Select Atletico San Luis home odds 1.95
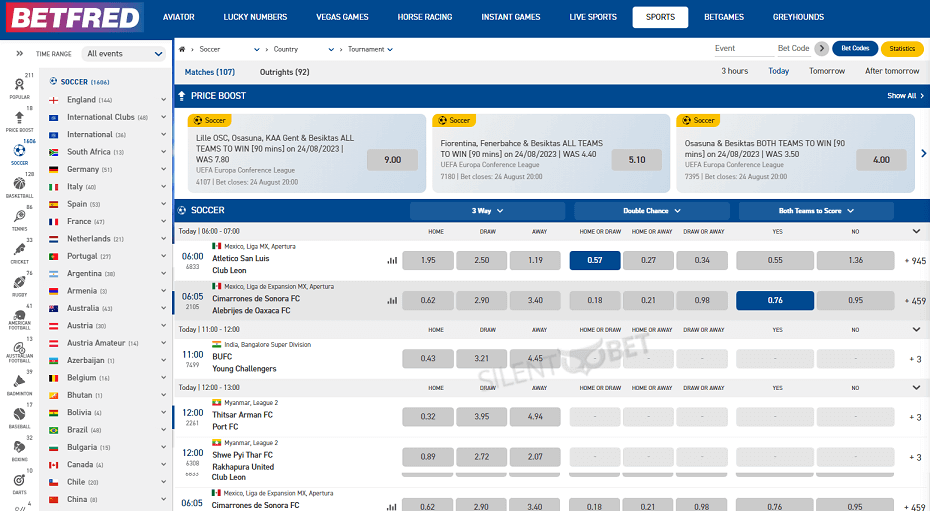The image size is (930, 511). coord(428,260)
